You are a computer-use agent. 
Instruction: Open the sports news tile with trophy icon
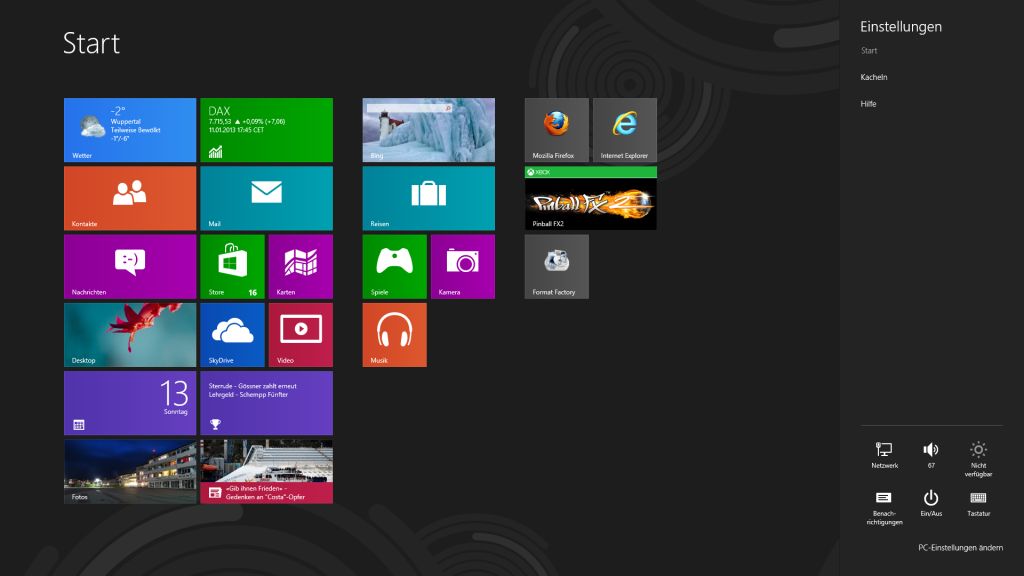pyautogui.click(x=266, y=403)
